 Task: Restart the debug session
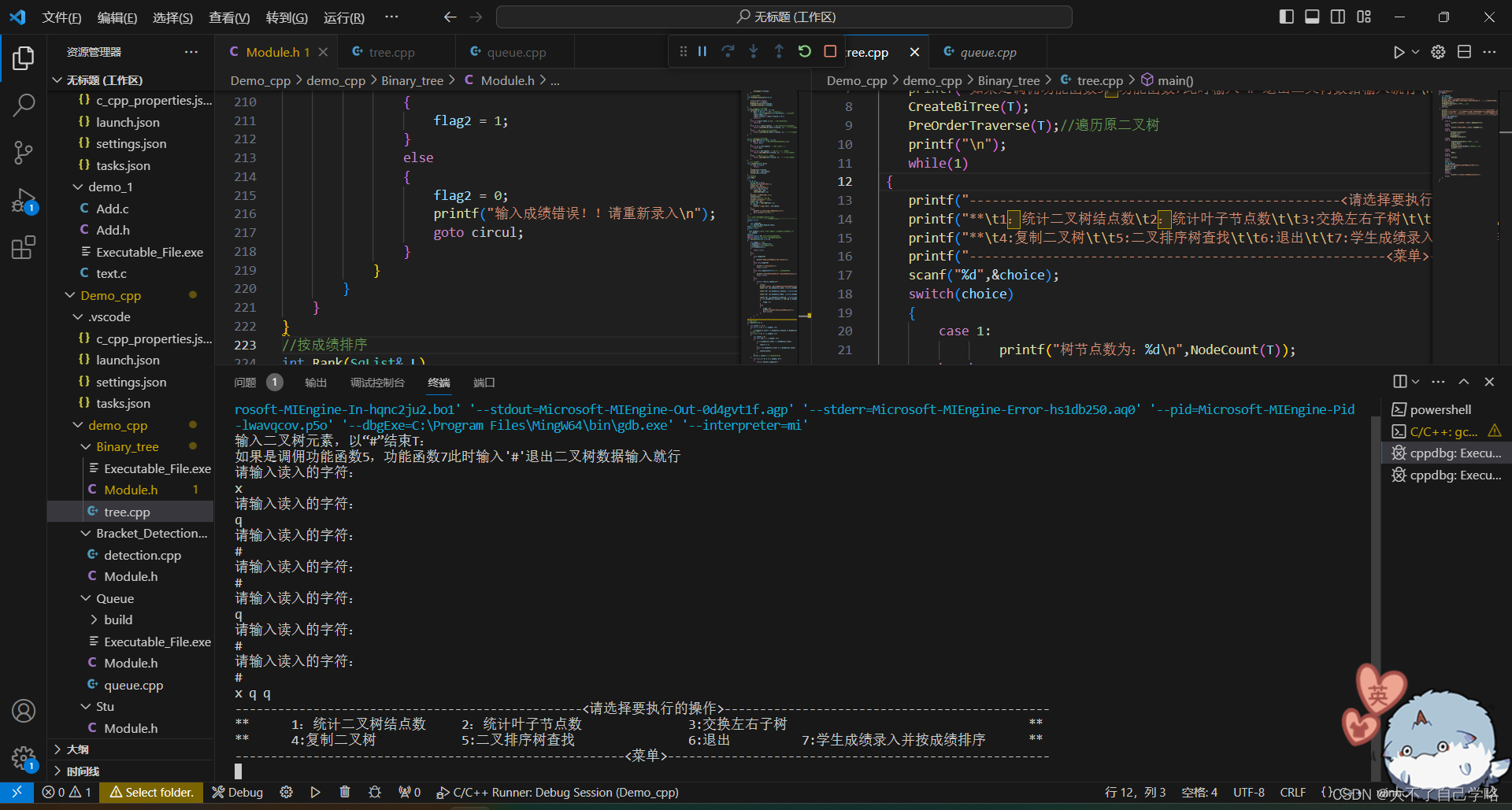click(x=804, y=51)
